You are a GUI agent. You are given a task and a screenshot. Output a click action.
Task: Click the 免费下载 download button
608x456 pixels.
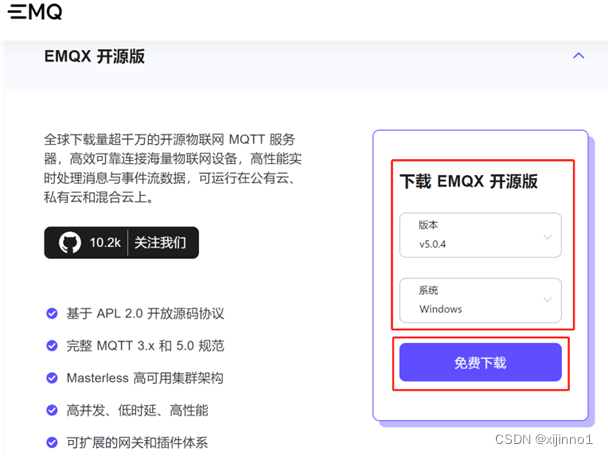(480, 363)
